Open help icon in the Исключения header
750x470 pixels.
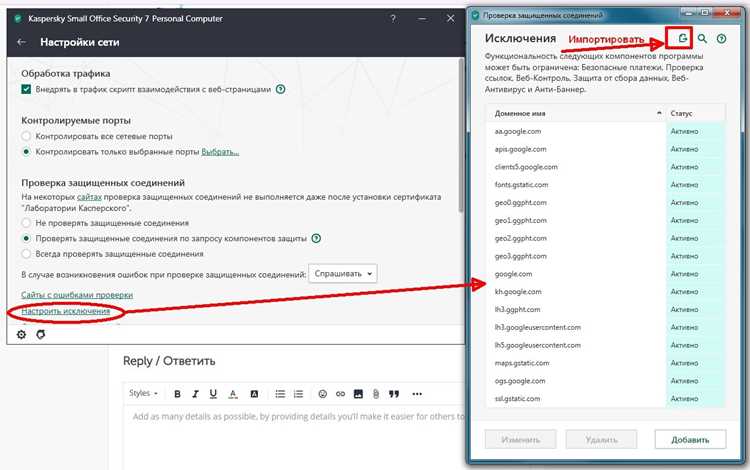click(x=721, y=39)
